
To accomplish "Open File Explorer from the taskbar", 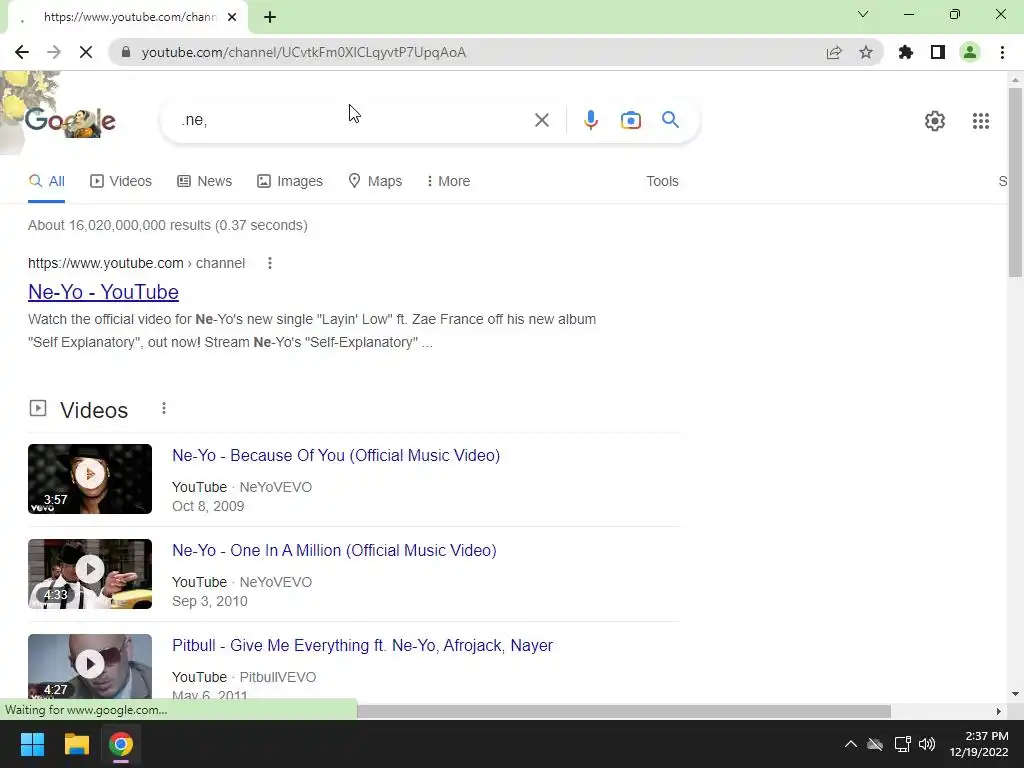I will (x=76, y=744).
